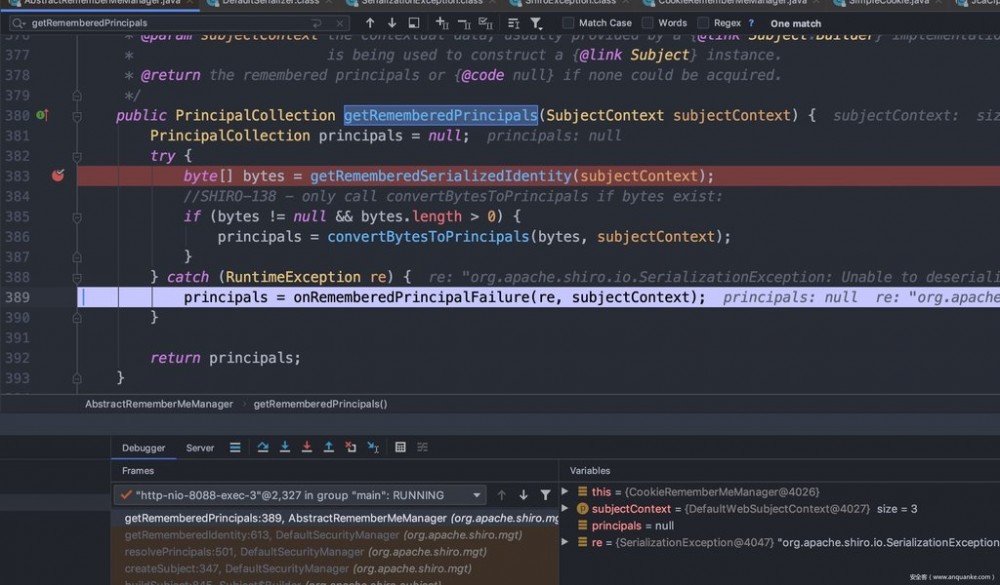Open the CookieRememberMeManager.java editor tab
Screen dimensions: 1000x585
point(729,3)
